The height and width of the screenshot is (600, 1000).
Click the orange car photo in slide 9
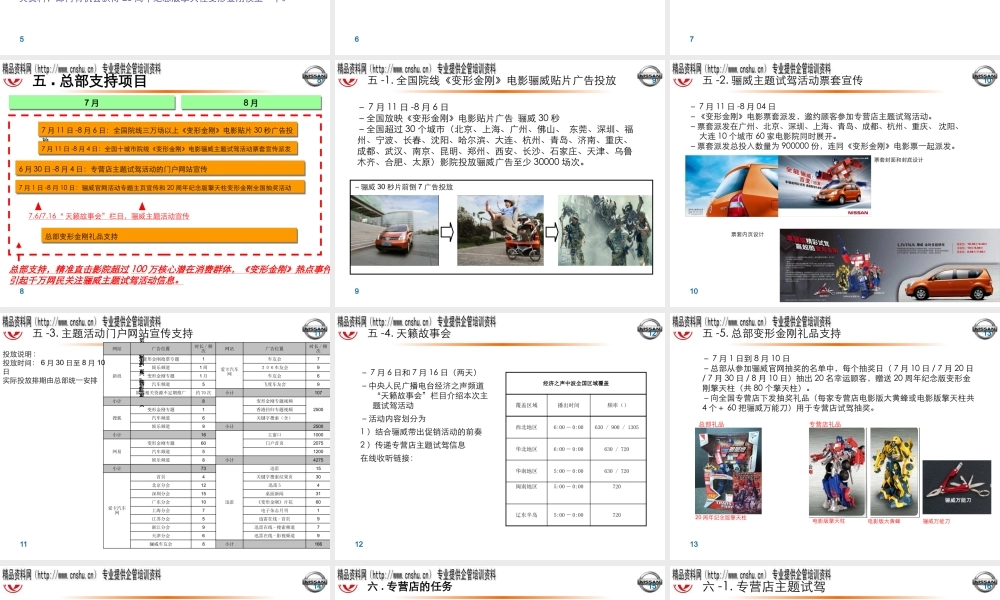tap(394, 230)
